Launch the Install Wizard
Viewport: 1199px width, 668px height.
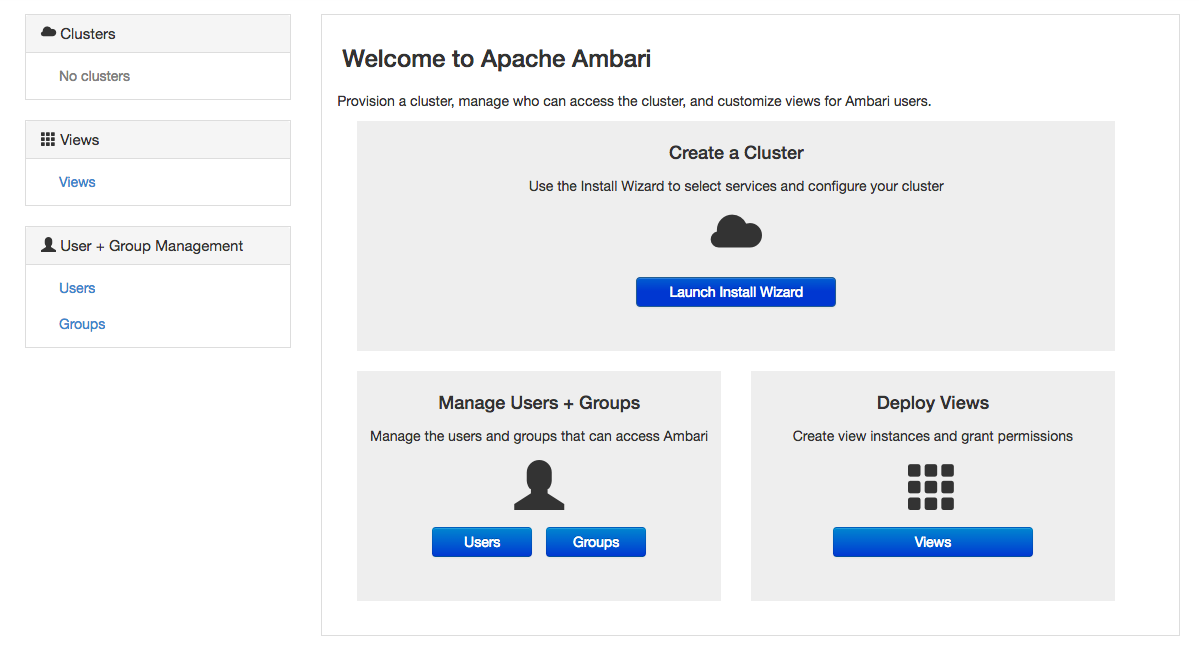coord(736,291)
